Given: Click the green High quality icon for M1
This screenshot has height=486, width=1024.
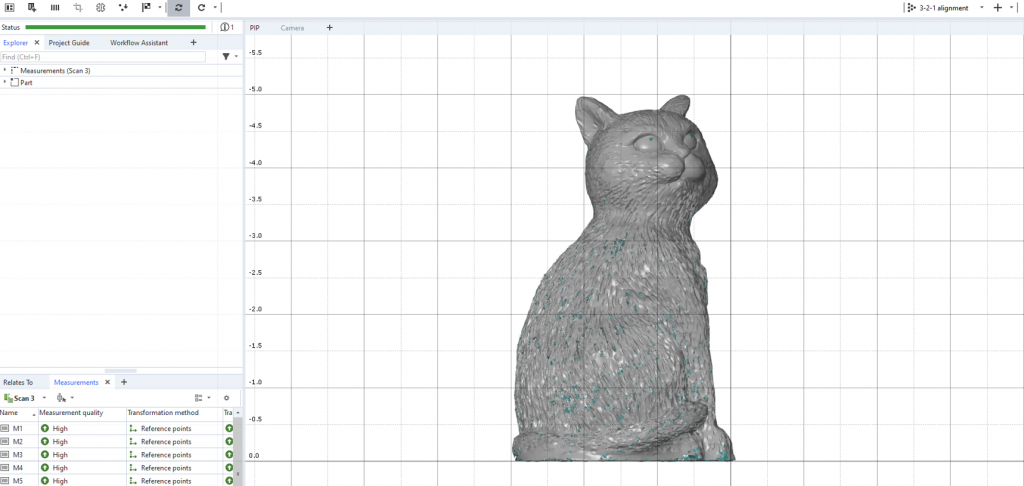Looking at the screenshot, I should click(45, 429).
